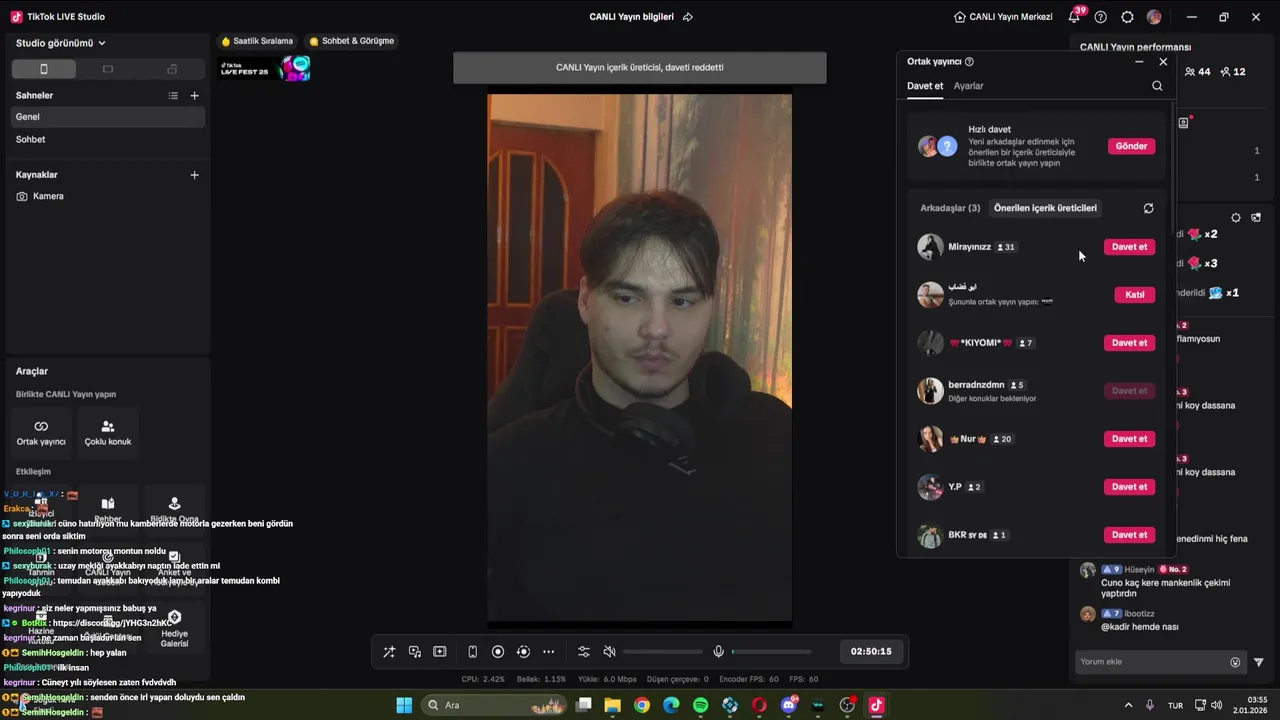This screenshot has width=1280, height=720.
Task: Open Spotify from the taskbar
Action: [701, 705]
